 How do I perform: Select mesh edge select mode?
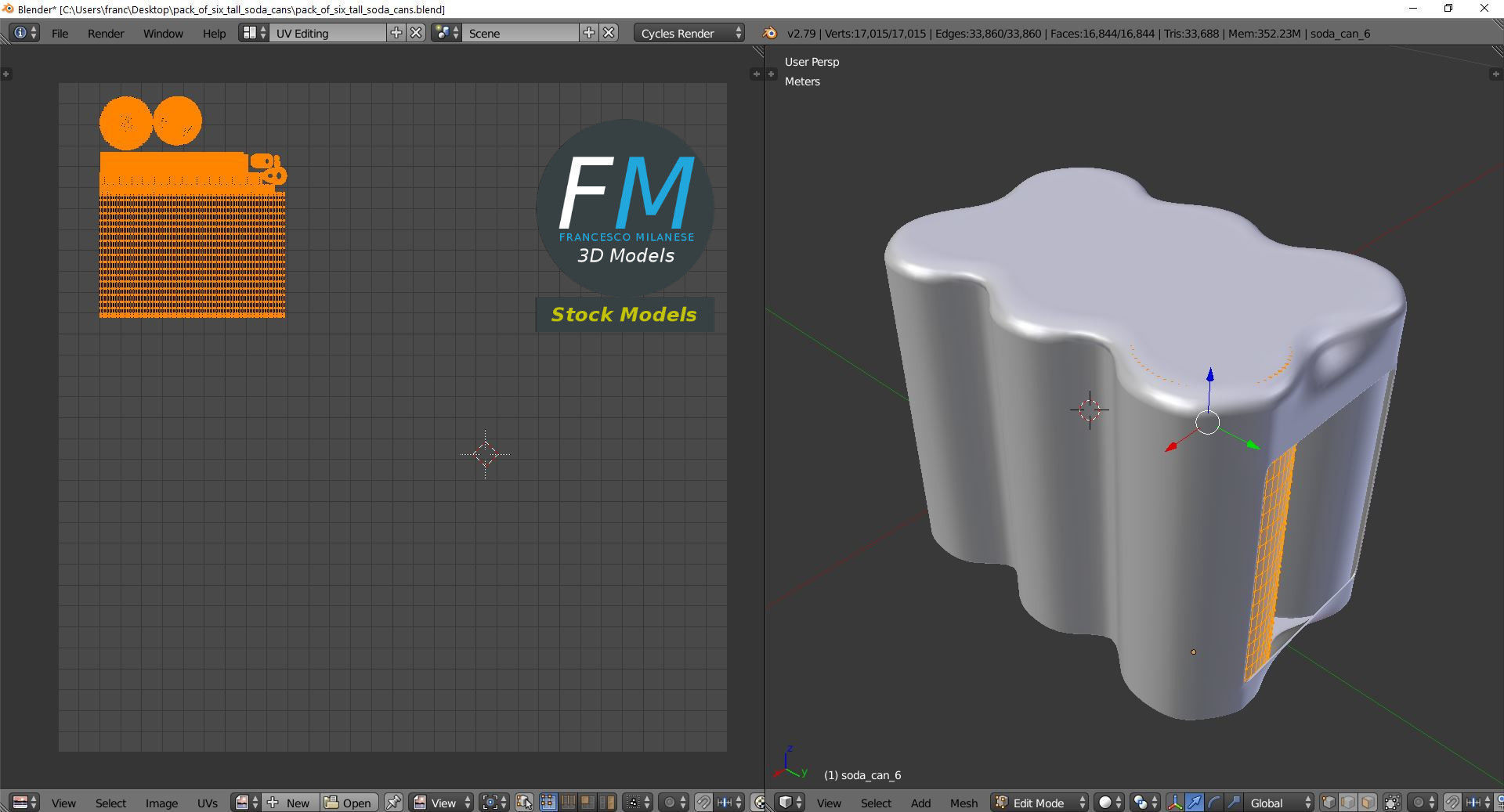click(x=1348, y=803)
